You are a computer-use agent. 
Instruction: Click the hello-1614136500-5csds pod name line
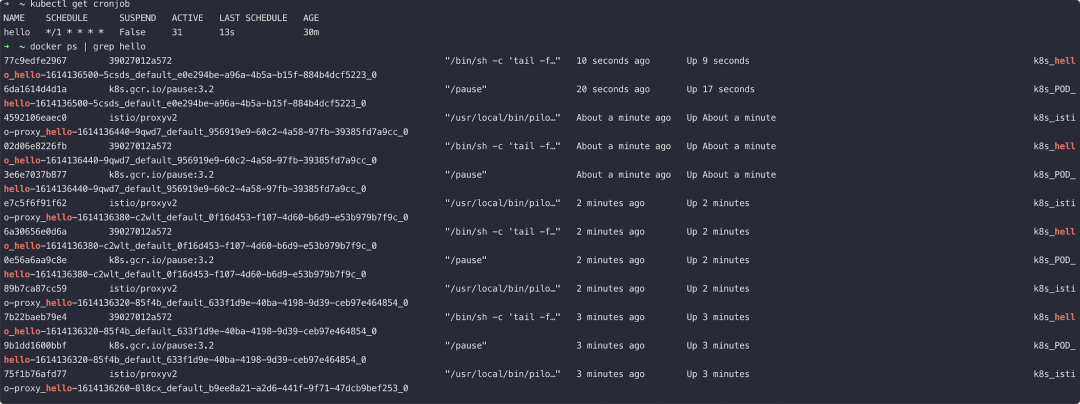pyautogui.click(x=185, y=103)
